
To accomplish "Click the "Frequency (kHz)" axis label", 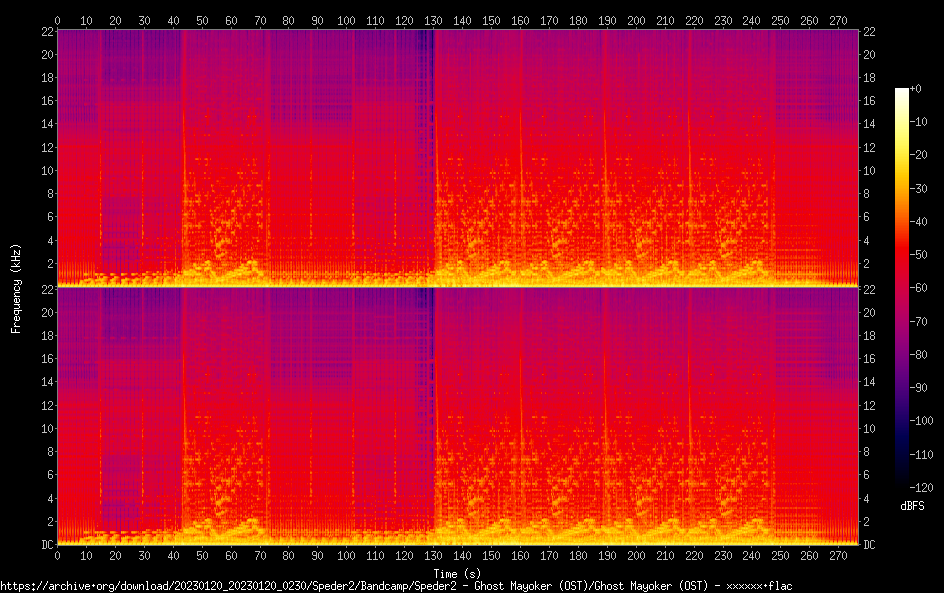I will coord(16,287).
